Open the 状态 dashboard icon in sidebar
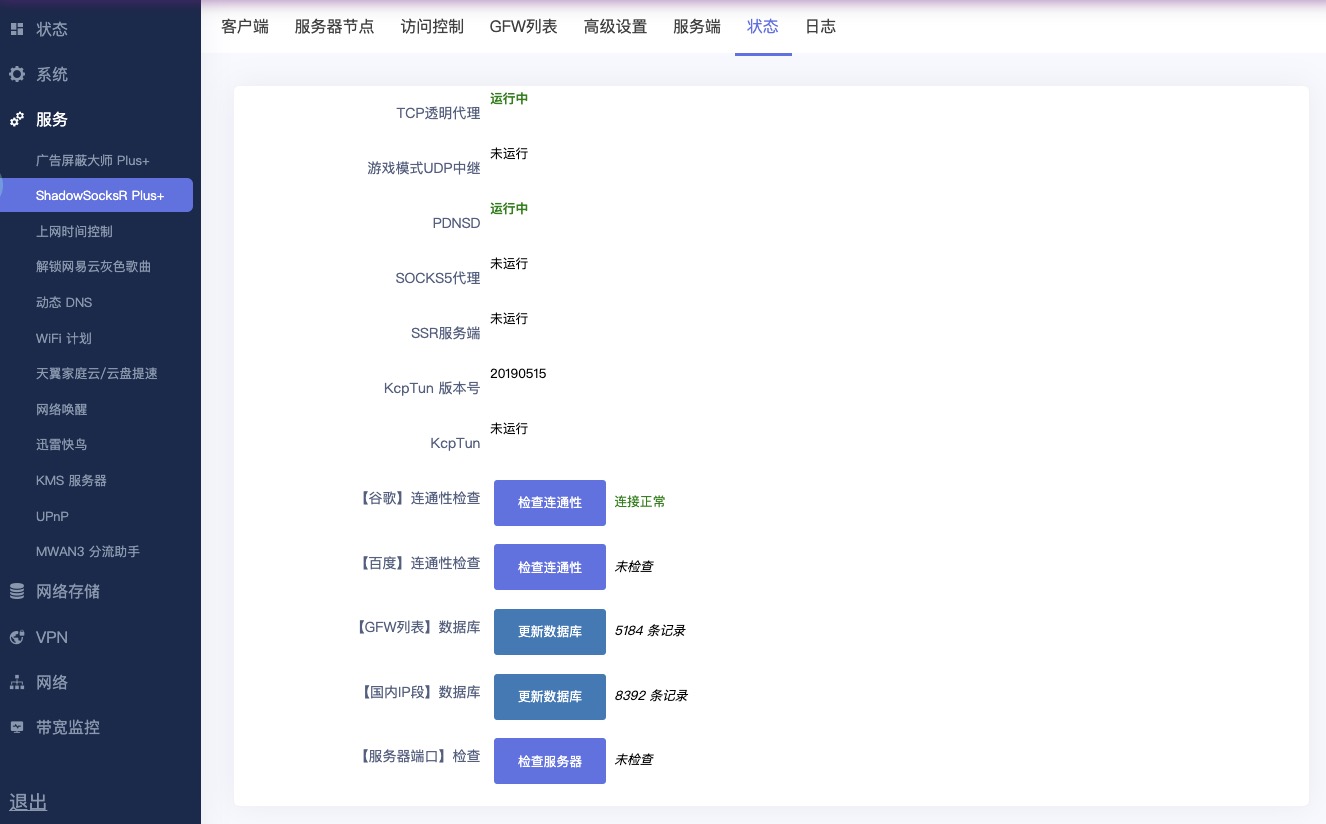The image size is (1326, 824). coord(16,29)
